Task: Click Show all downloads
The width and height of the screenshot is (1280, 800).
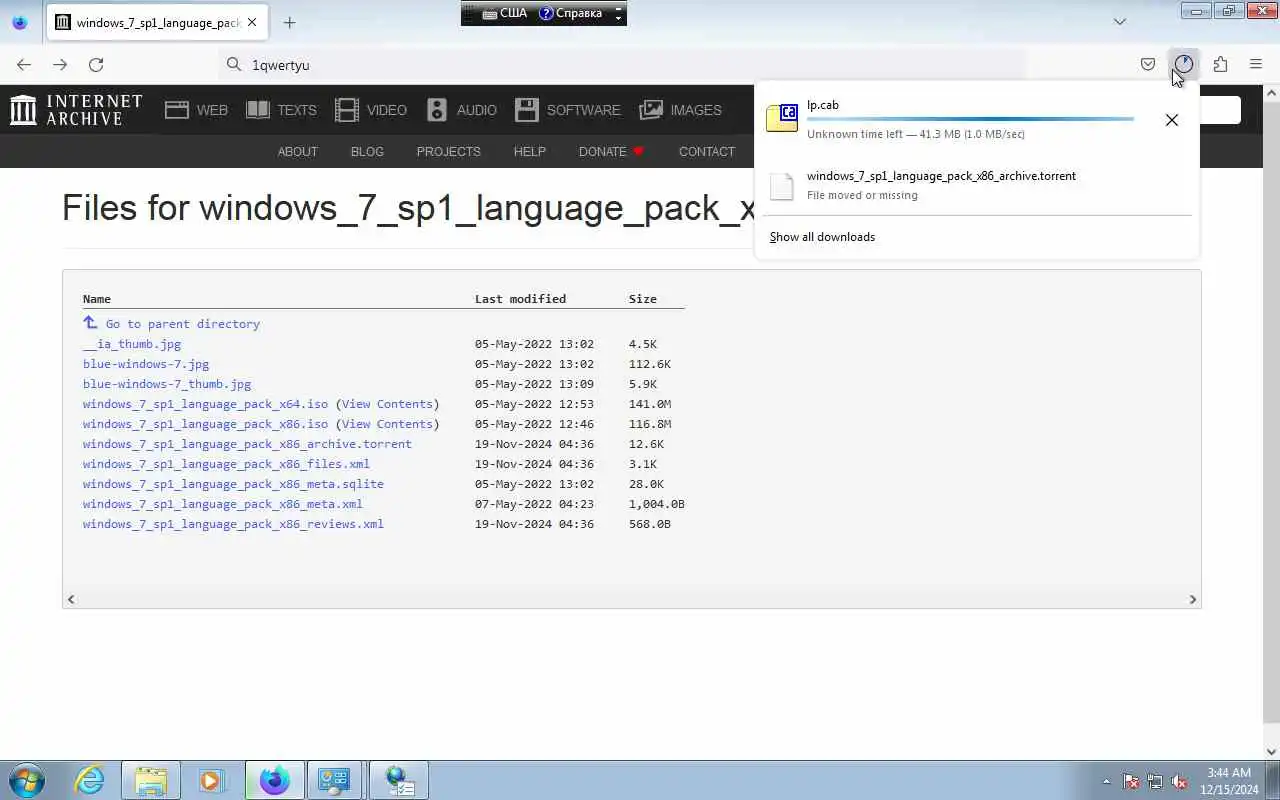Action: [822, 237]
